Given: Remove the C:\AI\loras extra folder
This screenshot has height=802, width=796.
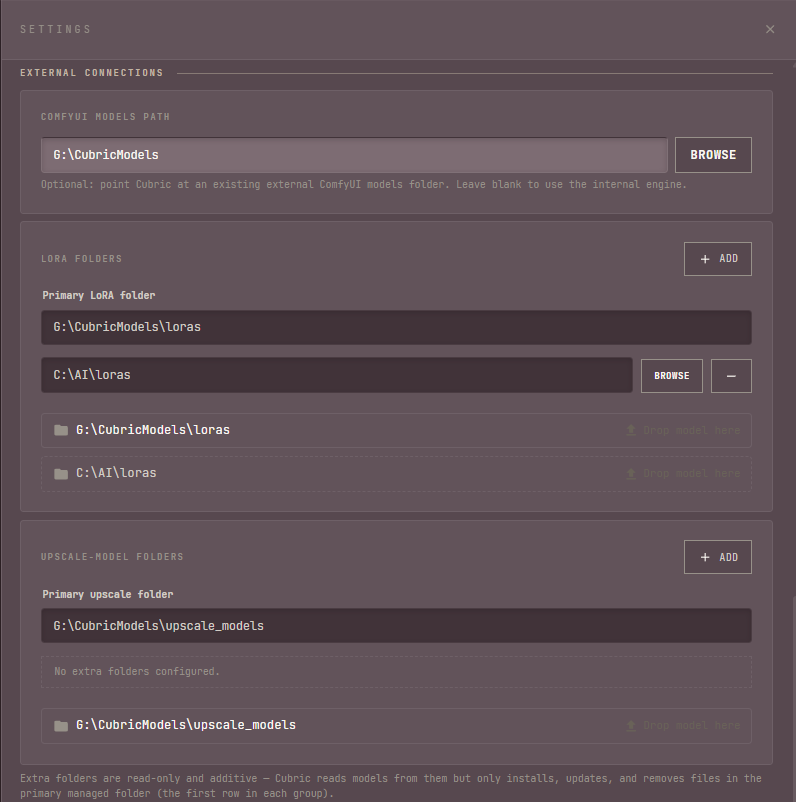Looking at the screenshot, I should coord(731,376).
